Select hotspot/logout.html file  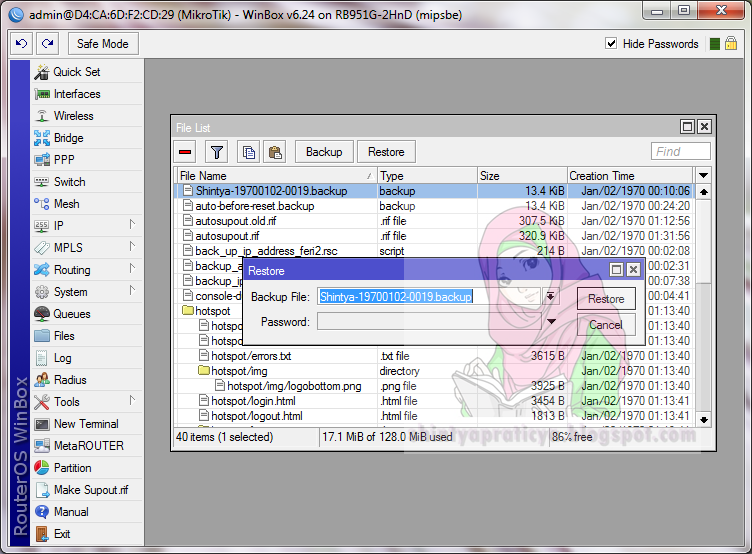click(434, 416)
